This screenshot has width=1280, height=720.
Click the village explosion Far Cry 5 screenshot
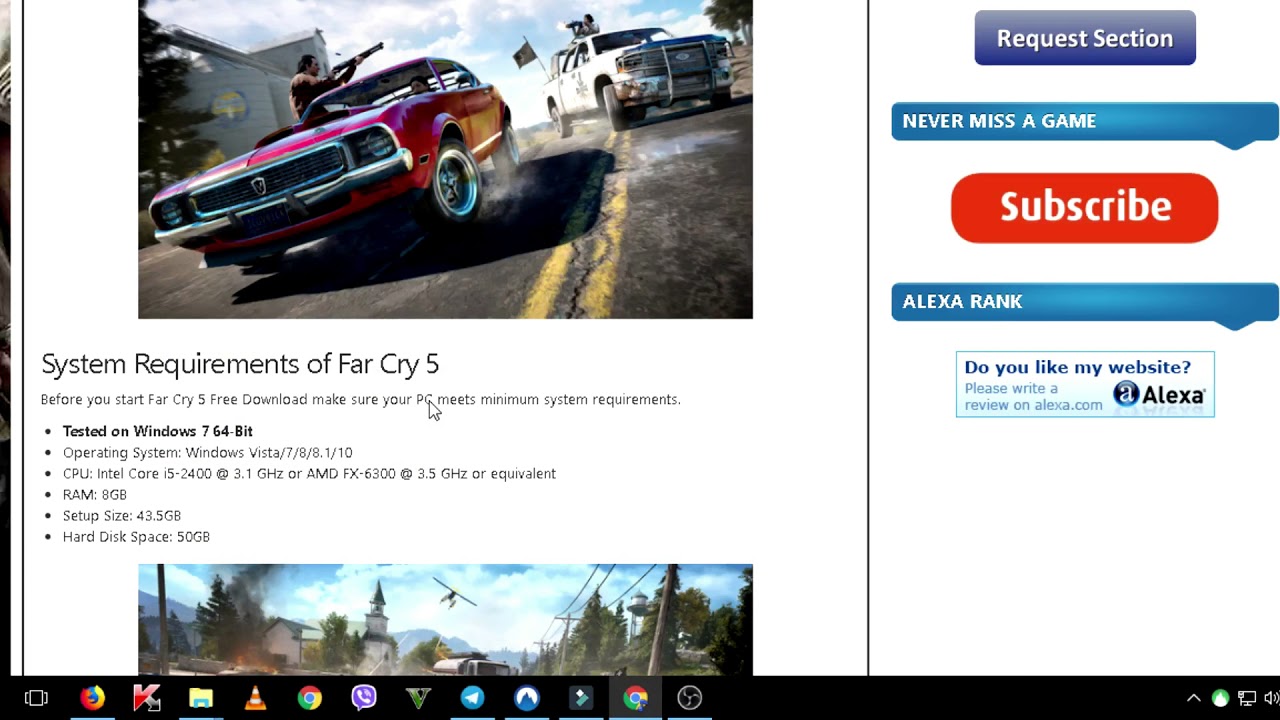click(445, 619)
